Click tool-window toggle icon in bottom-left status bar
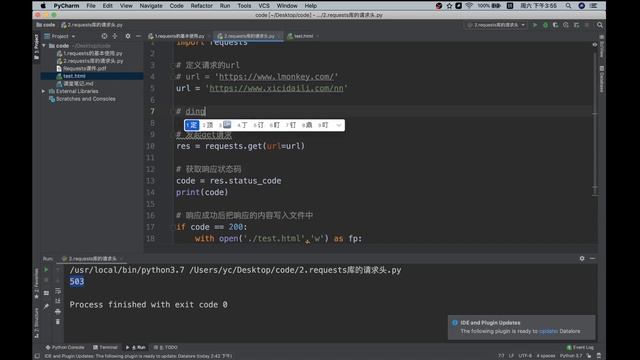Image resolution: width=640 pixels, height=360 pixels. (37, 356)
